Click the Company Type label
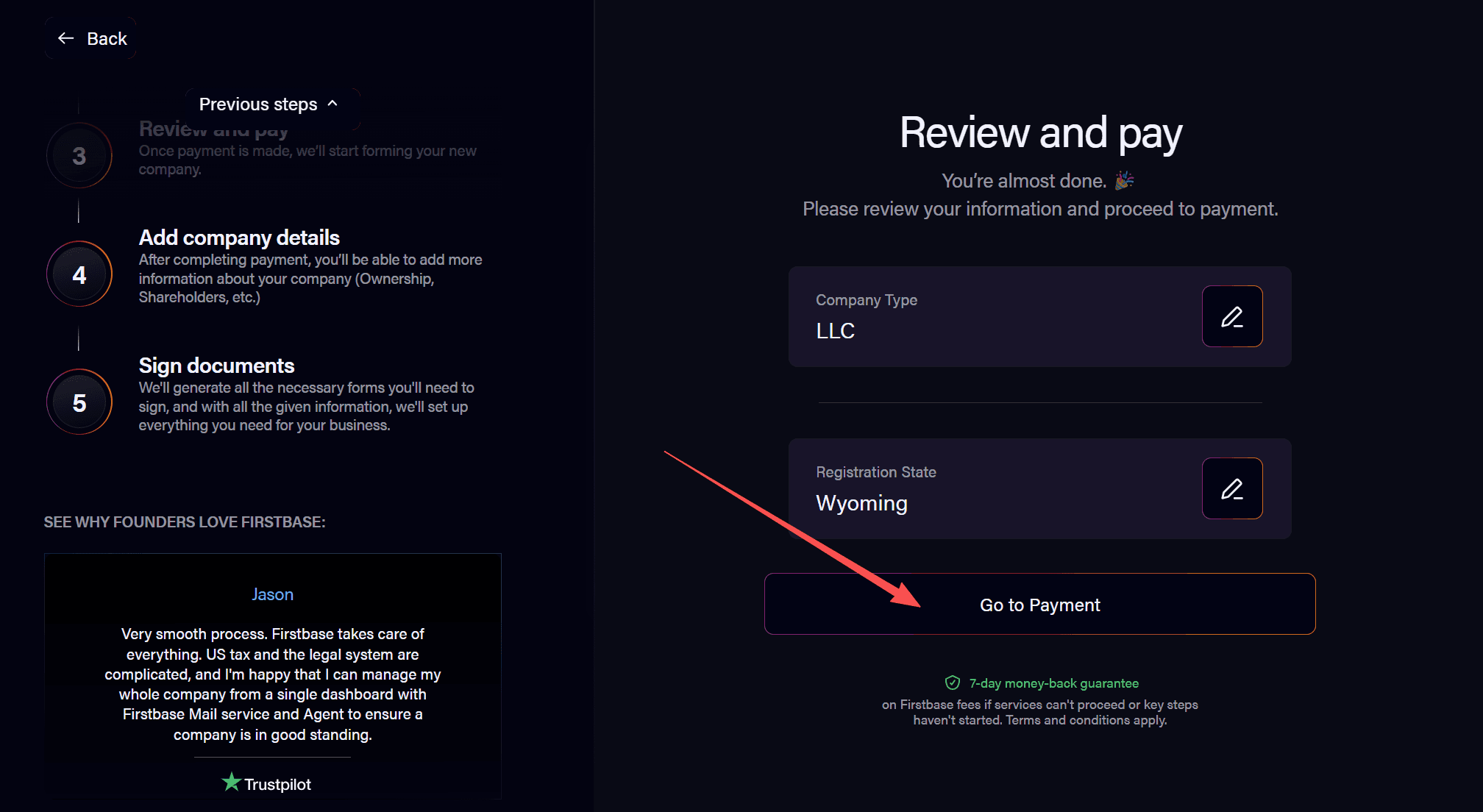This screenshot has width=1483, height=812. 867,300
